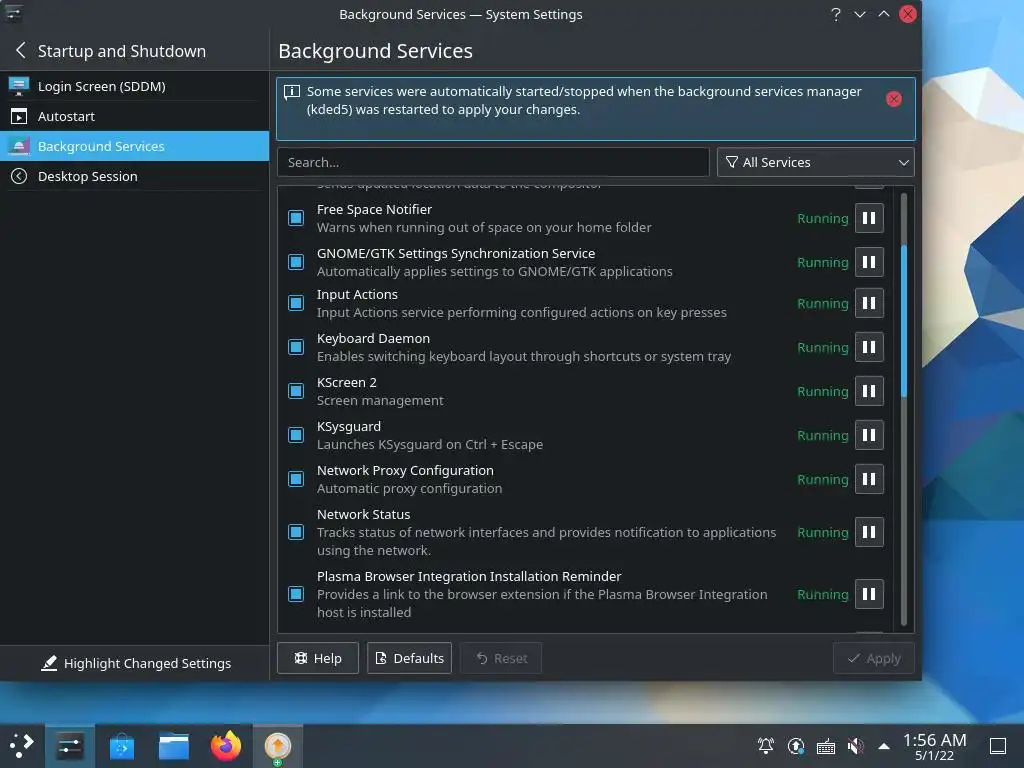
Task: Go back from Startup and Shutdown
Action: click(21, 50)
